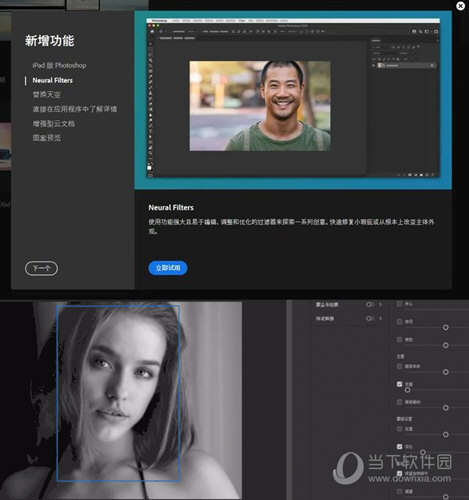Click the Neural Filters heading below the preview
The image size is (469, 500).
point(171,207)
